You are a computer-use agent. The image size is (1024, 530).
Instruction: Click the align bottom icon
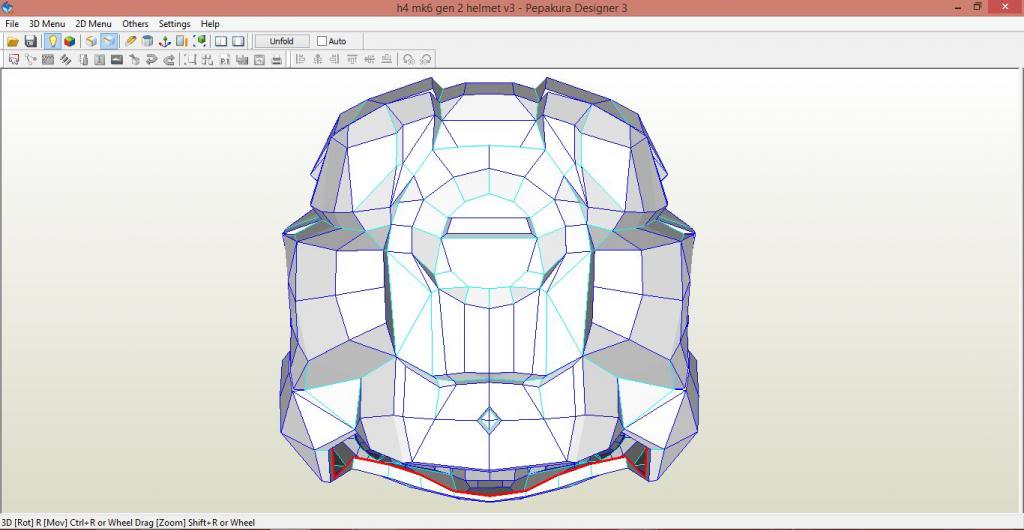(x=387, y=59)
